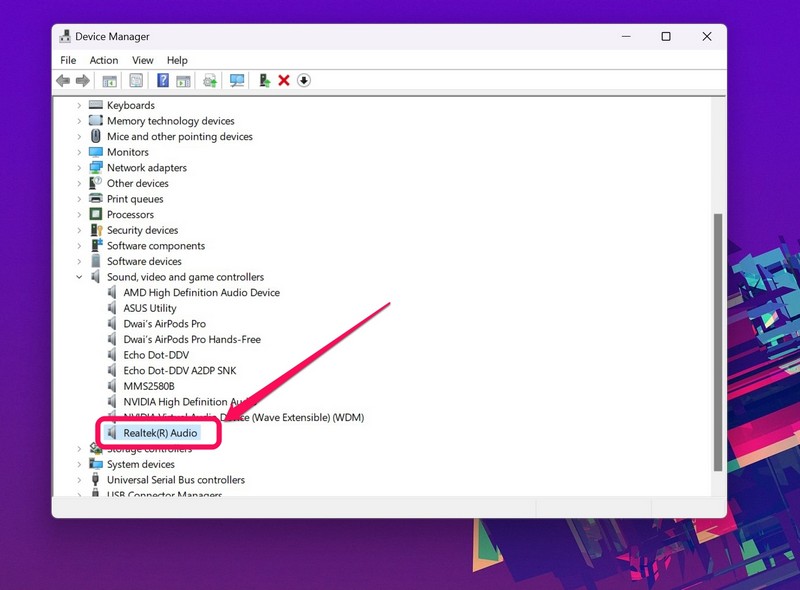The image size is (800, 590).
Task: Click the Back arrow in toolbar
Action: [x=63, y=81]
